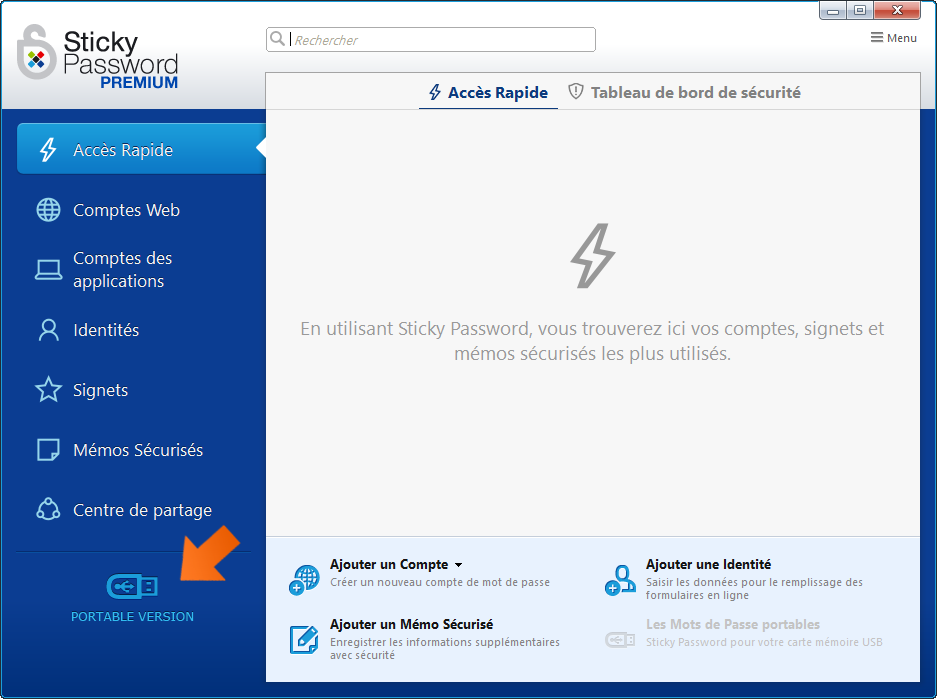
Task: Click the lightning bolt icon in sidebar
Action: point(48,149)
